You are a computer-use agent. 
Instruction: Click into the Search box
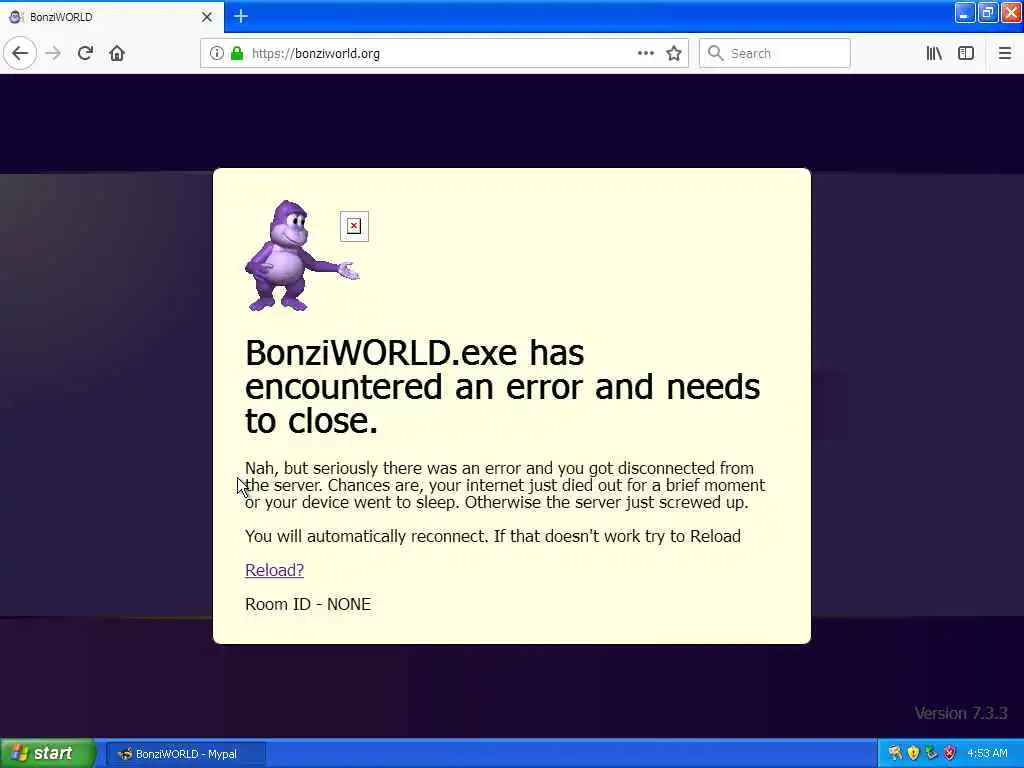click(775, 53)
